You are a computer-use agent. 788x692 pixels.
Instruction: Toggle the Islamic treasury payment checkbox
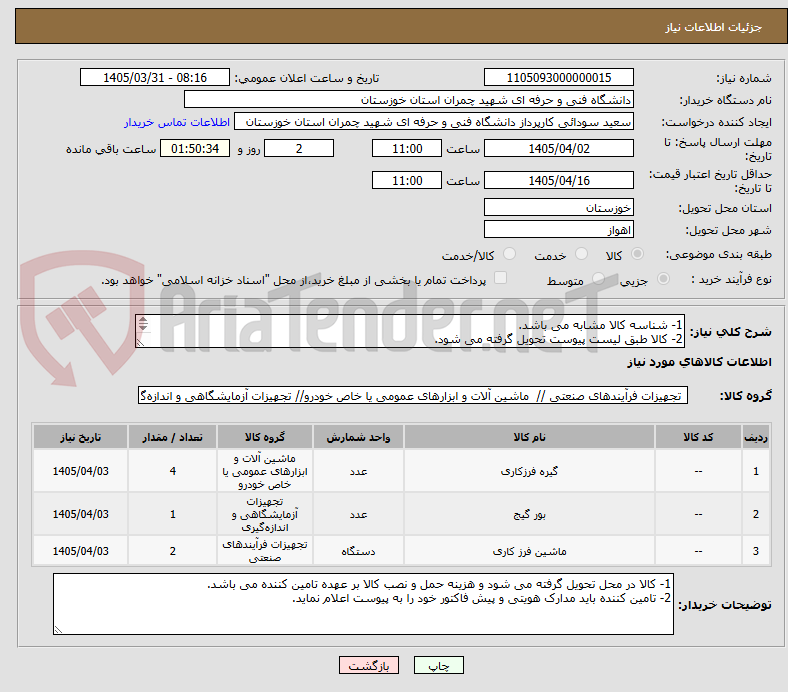click(501, 278)
